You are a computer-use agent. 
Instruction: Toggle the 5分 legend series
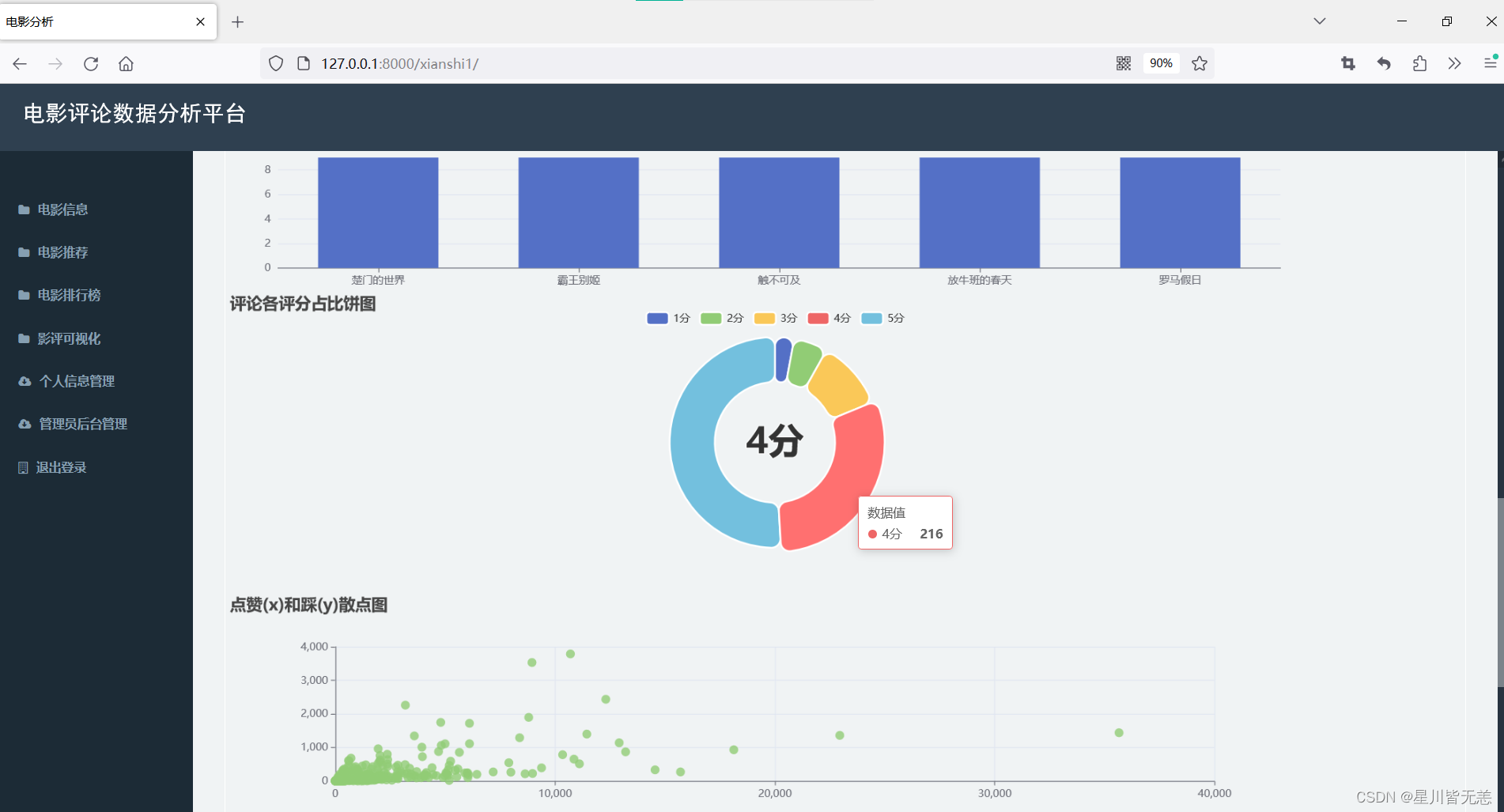[882, 319]
